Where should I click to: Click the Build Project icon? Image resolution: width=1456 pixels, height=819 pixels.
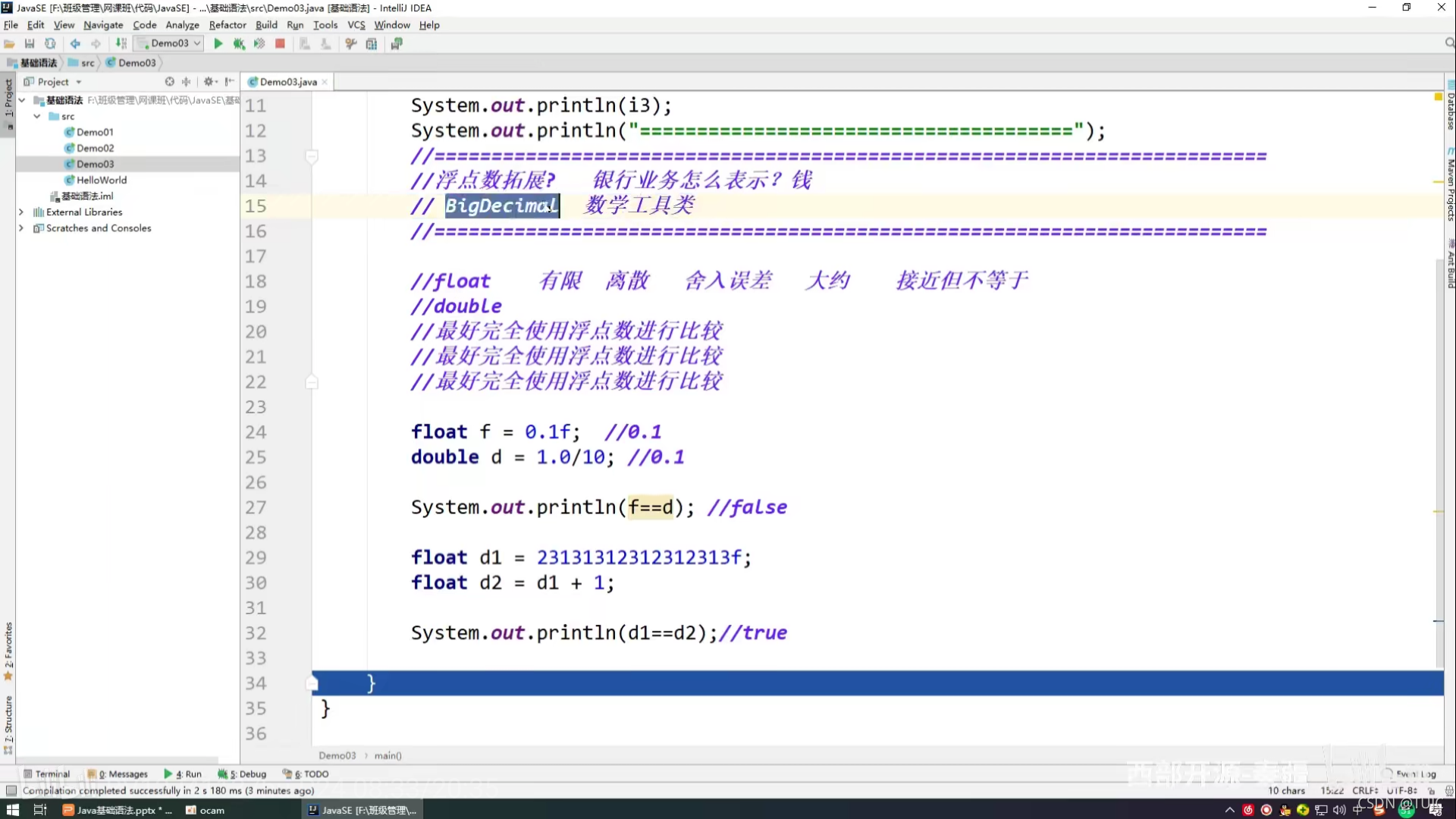coord(121,44)
